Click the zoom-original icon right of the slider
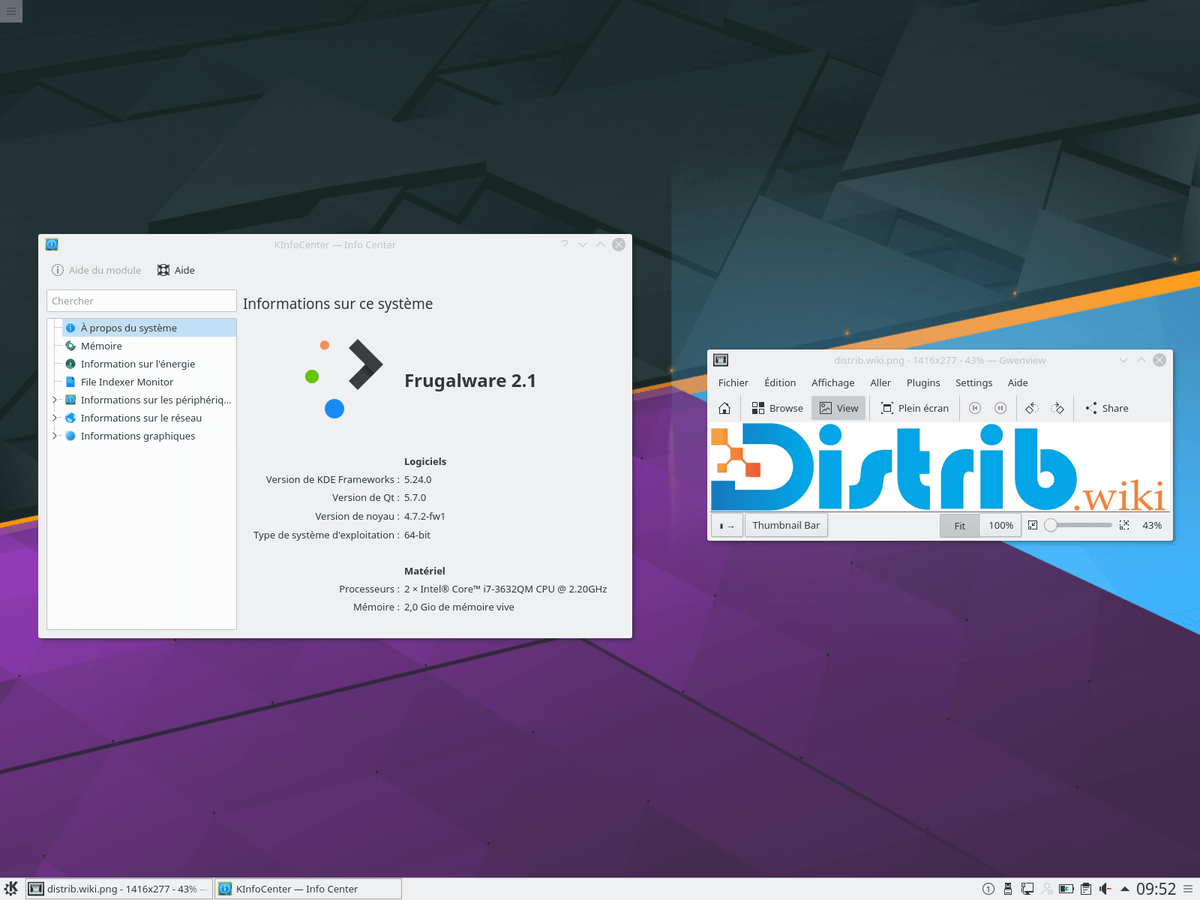 click(1124, 525)
